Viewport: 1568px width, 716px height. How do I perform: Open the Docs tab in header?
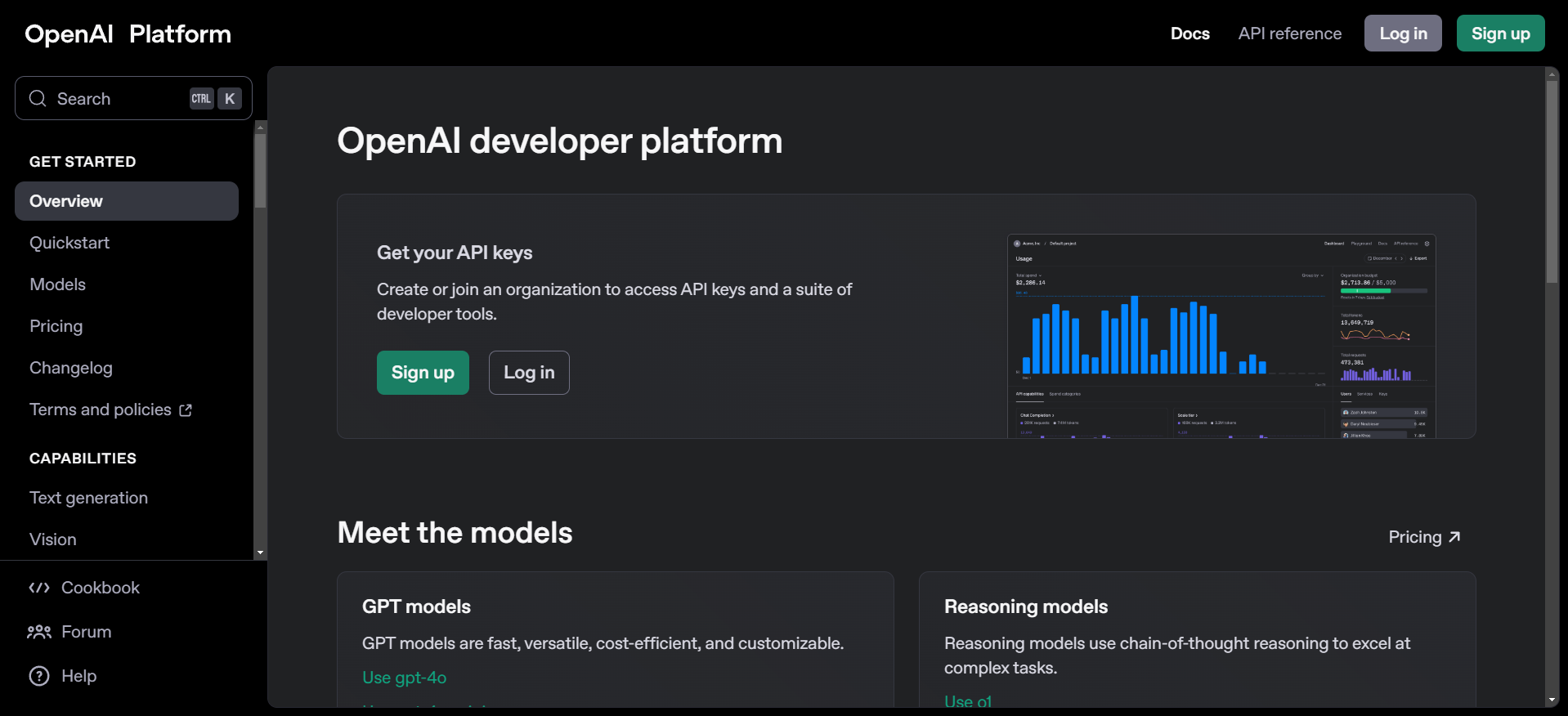click(1189, 34)
